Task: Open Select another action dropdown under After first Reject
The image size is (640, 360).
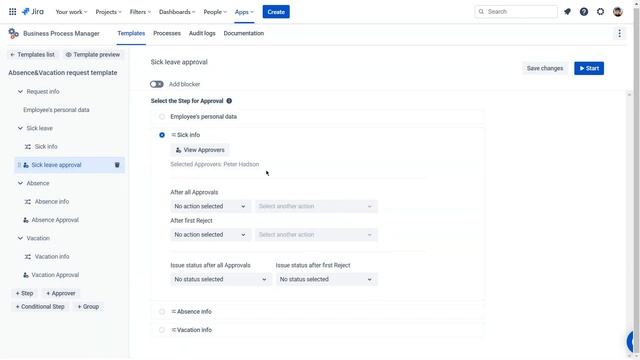Action: point(316,235)
